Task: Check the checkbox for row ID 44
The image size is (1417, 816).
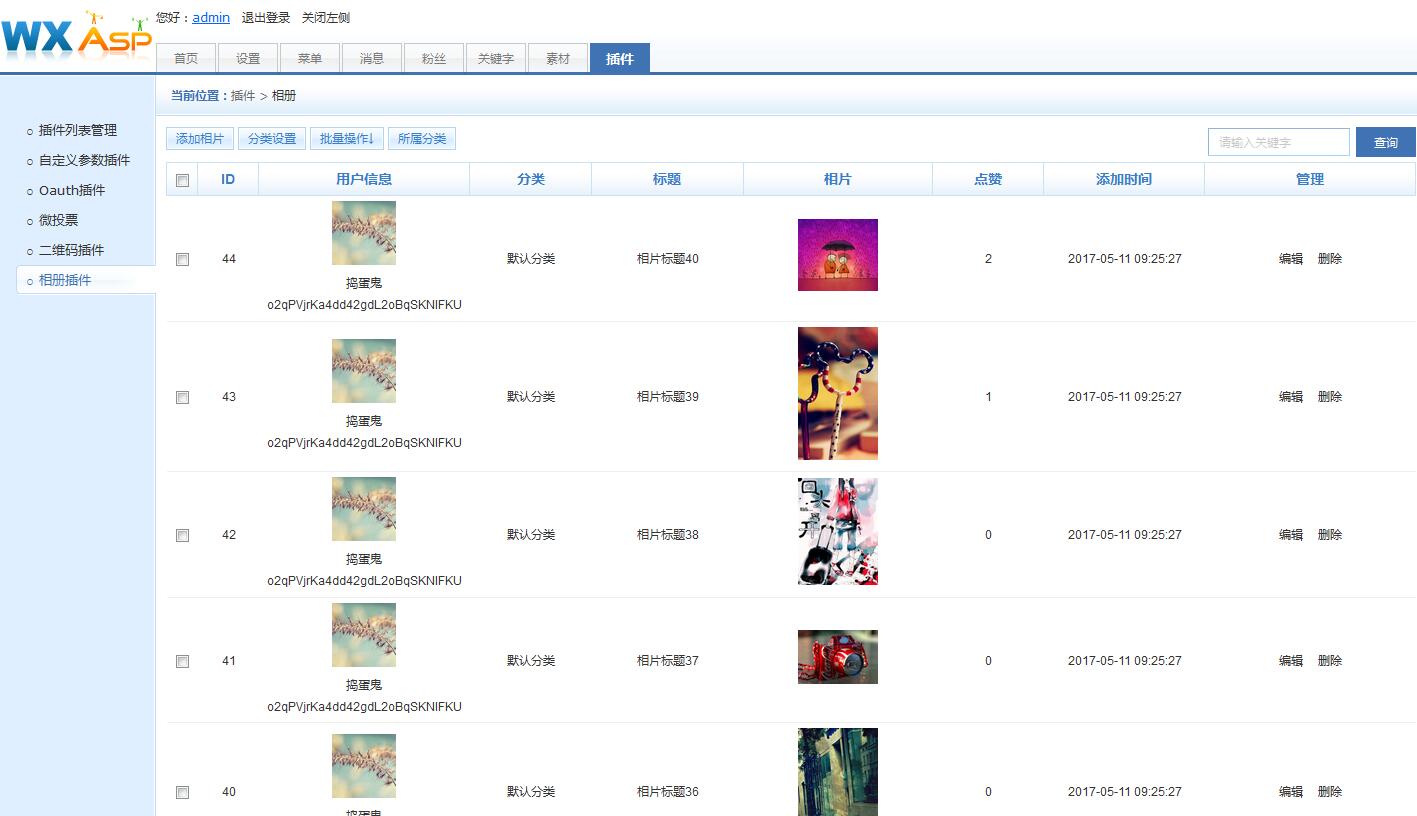Action: point(182,259)
